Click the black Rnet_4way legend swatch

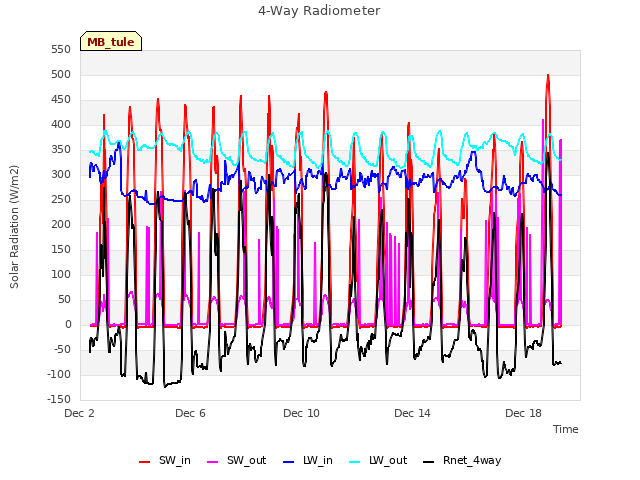[429, 462]
